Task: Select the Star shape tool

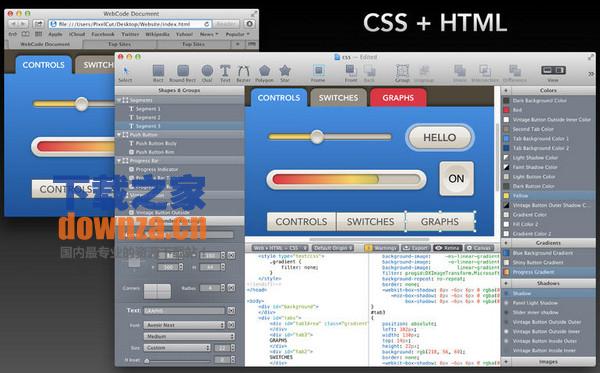Action: (285, 74)
